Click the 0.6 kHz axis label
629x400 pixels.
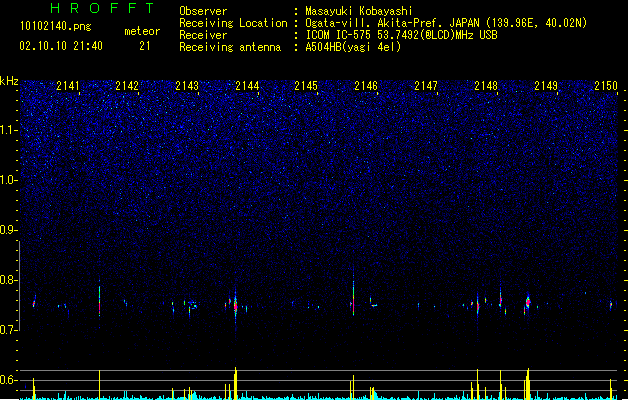8,380
